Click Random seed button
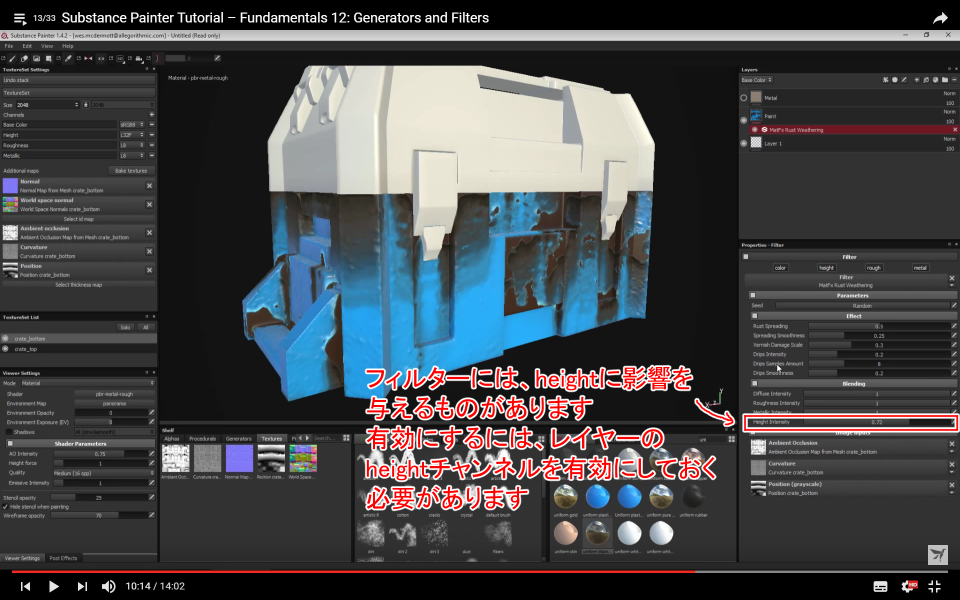Screen dimensions: 960x600 point(862,306)
